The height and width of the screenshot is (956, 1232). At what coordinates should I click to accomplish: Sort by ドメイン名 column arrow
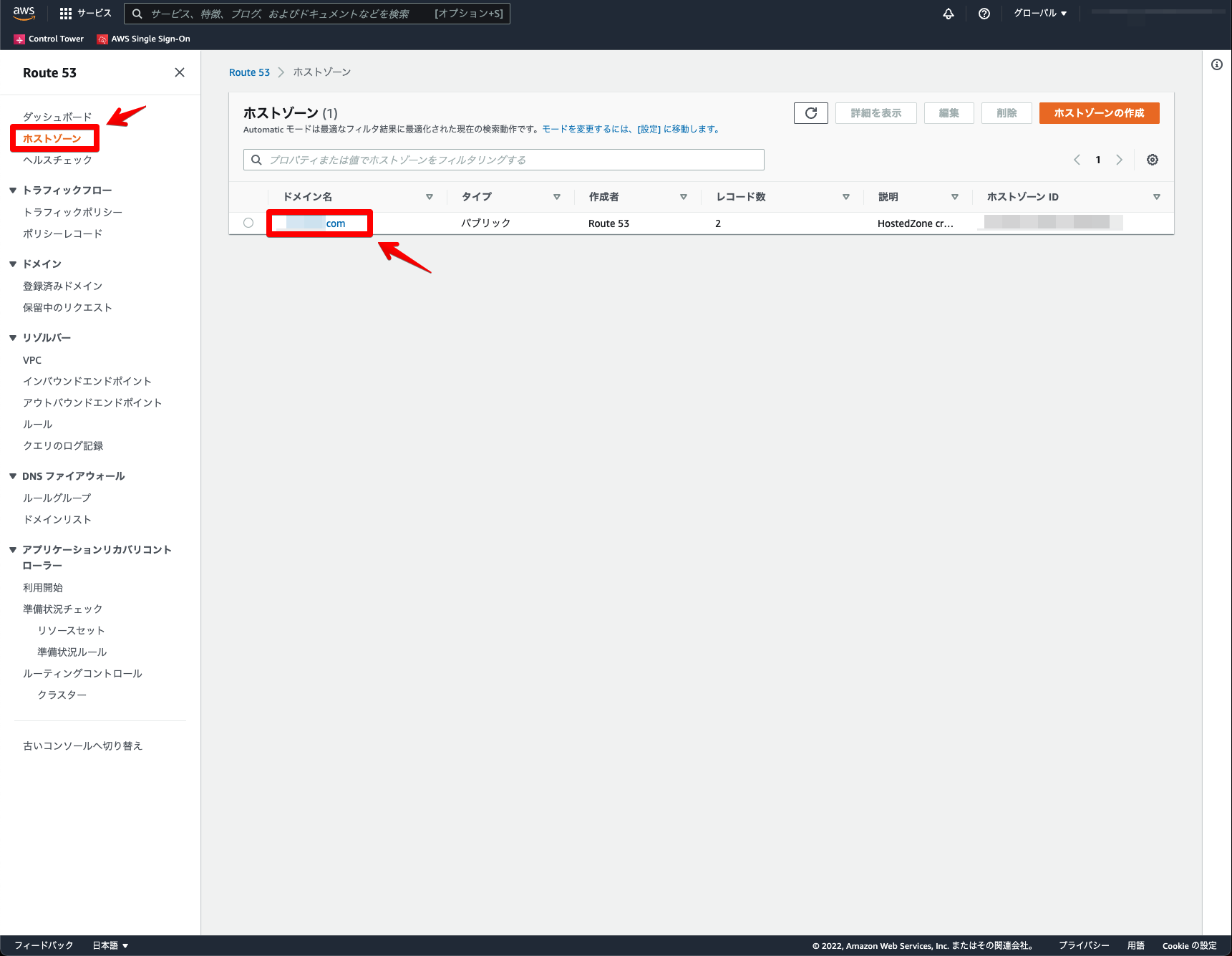pyautogui.click(x=430, y=197)
